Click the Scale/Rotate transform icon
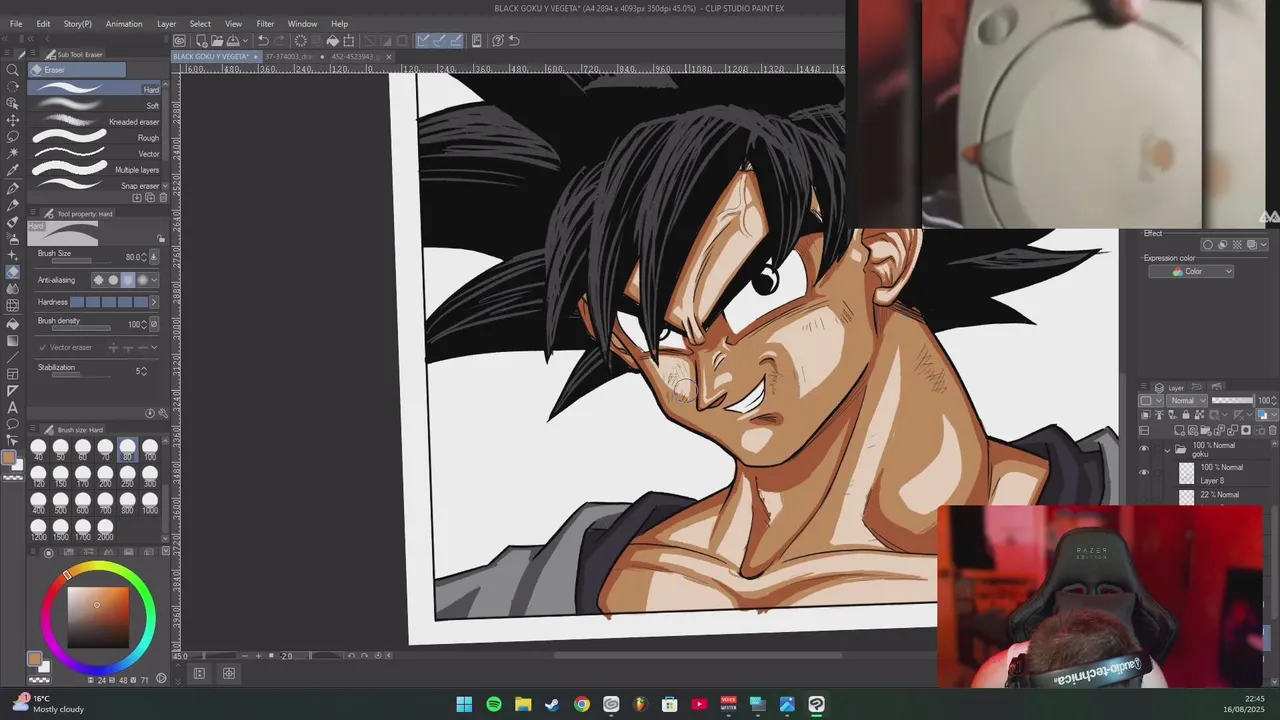The width and height of the screenshot is (1280, 720). point(349,41)
